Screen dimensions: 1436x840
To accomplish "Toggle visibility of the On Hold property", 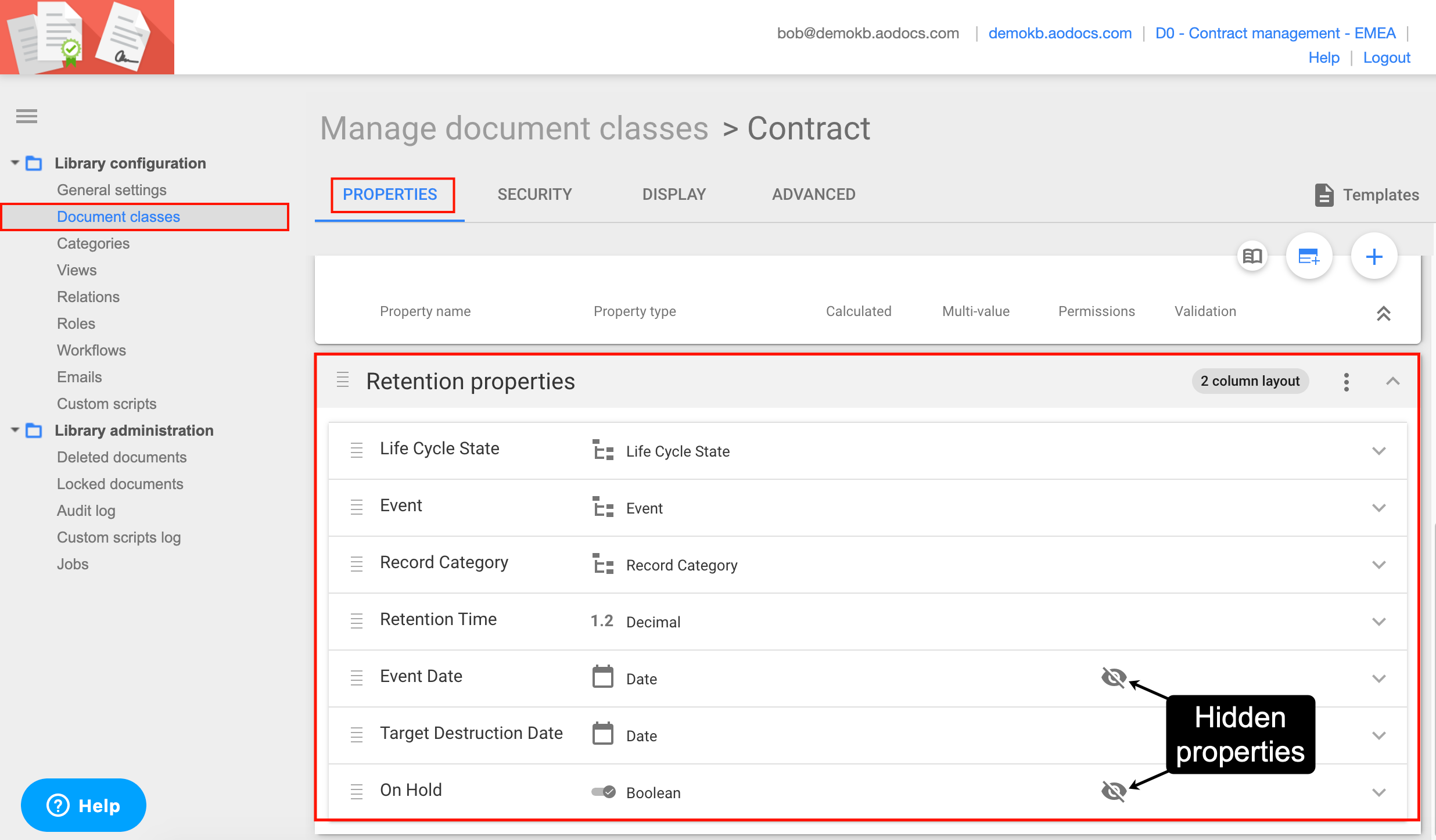I will (1113, 791).
